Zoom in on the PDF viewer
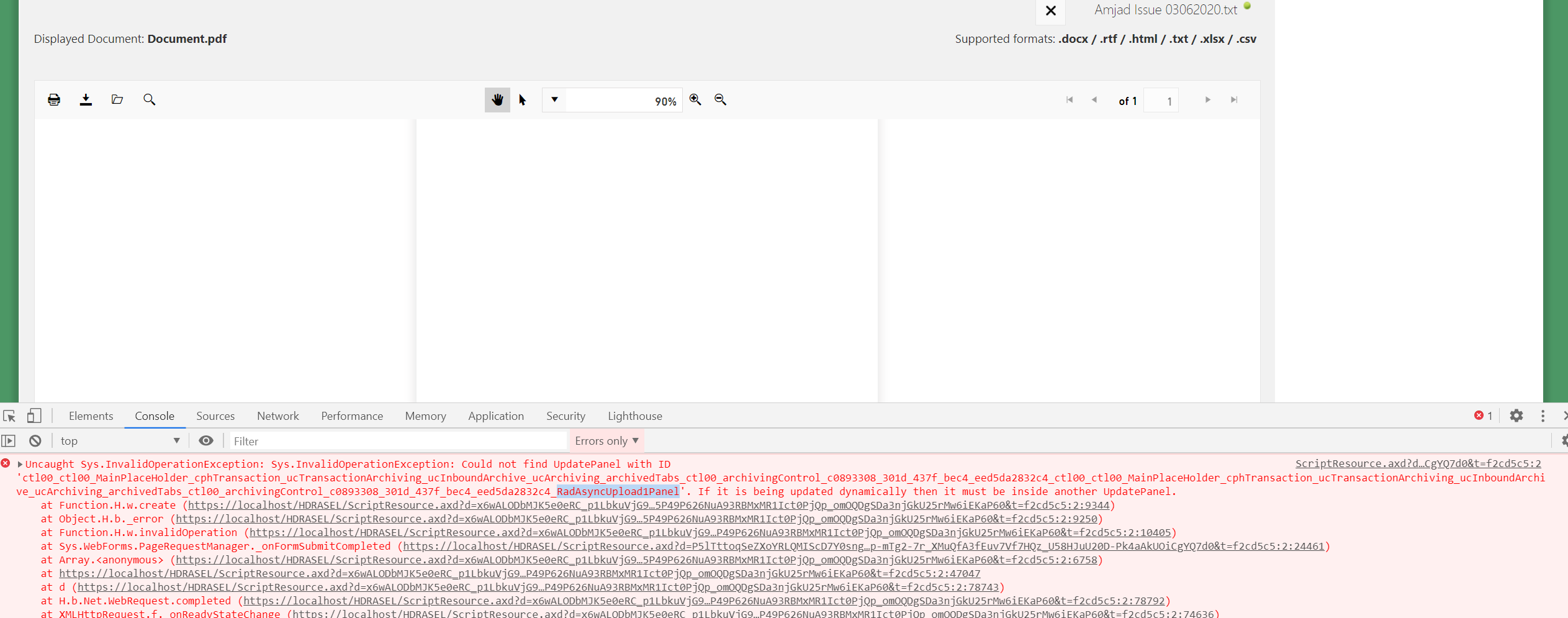The height and width of the screenshot is (618, 1568). pos(695,99)
